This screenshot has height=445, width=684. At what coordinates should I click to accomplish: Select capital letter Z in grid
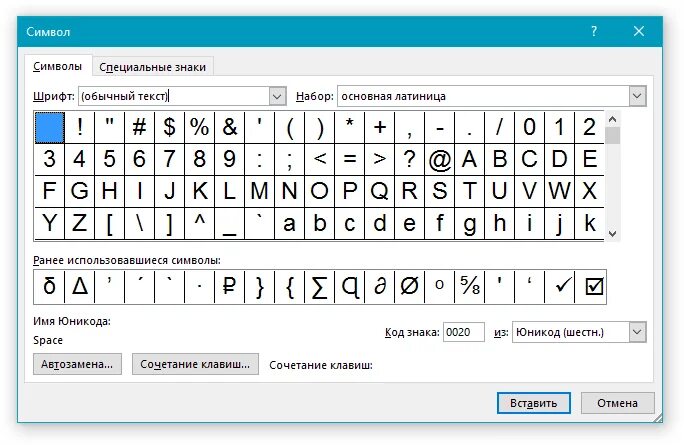point(79,223)
